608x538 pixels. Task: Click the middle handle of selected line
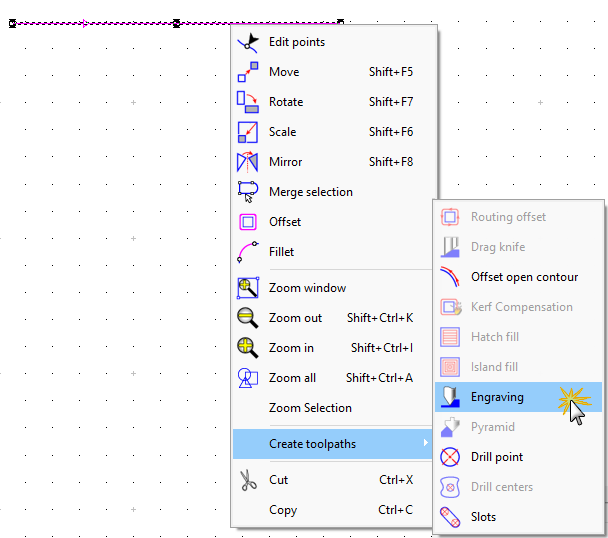(x=176, y=22)
